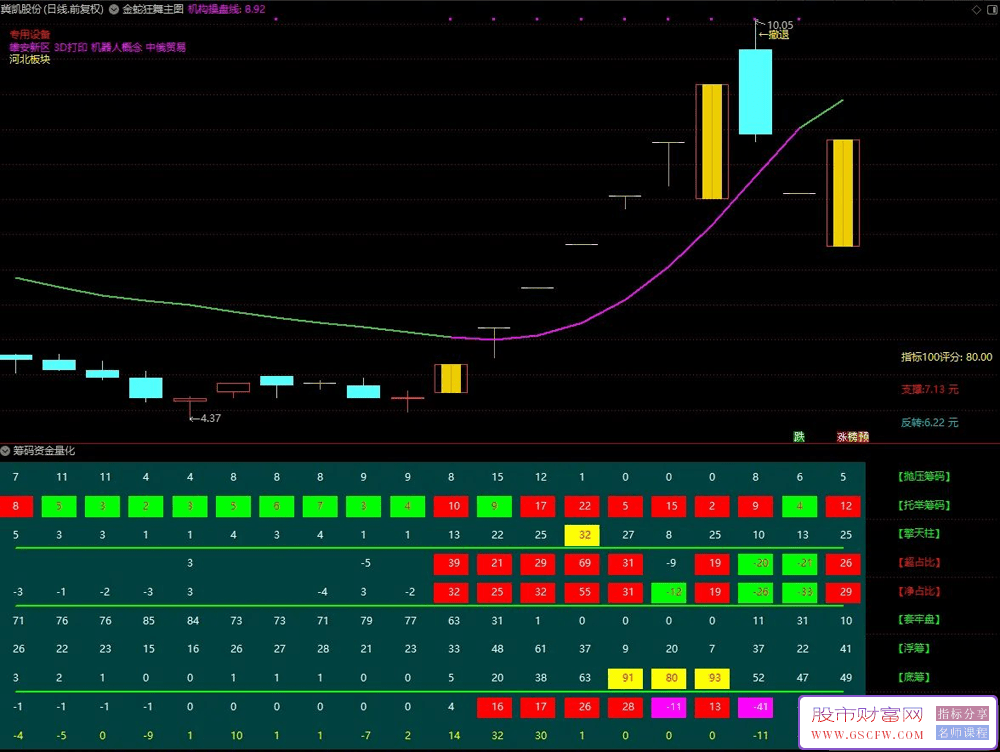
Task: Click the green -33 cell in 净占比 row
Action: (799, 592)
